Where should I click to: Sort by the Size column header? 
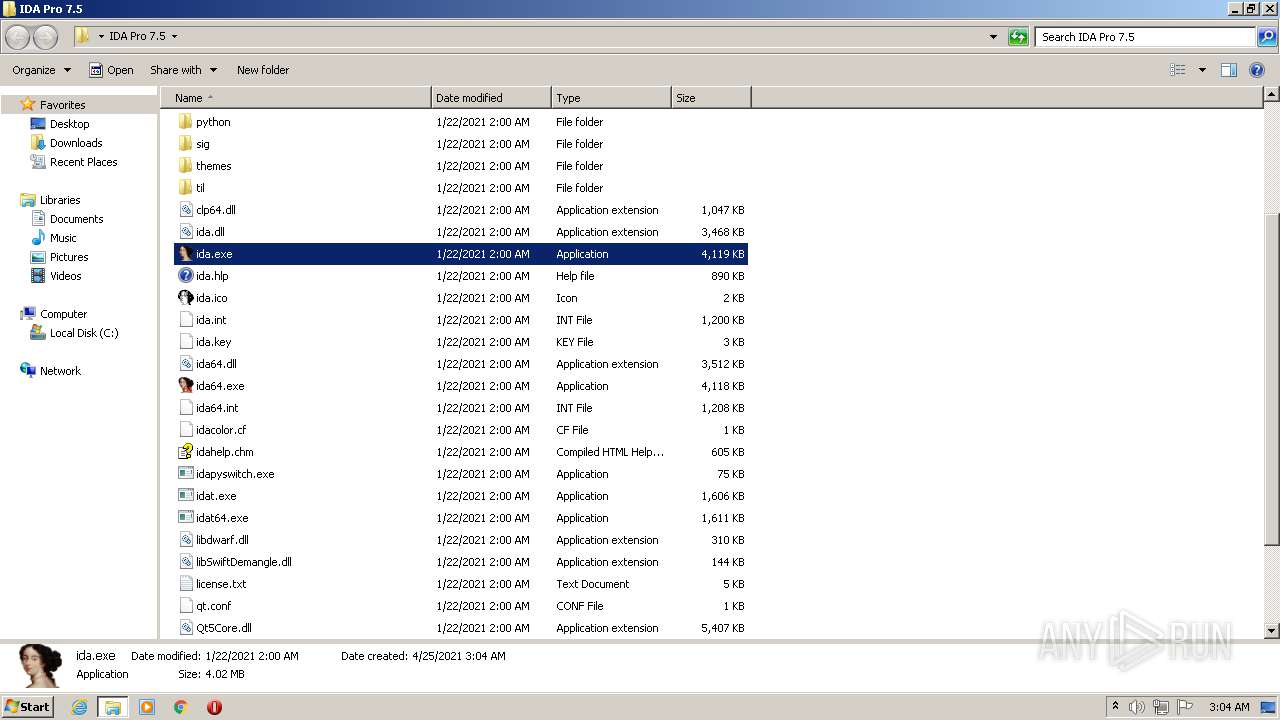point(711,98)
